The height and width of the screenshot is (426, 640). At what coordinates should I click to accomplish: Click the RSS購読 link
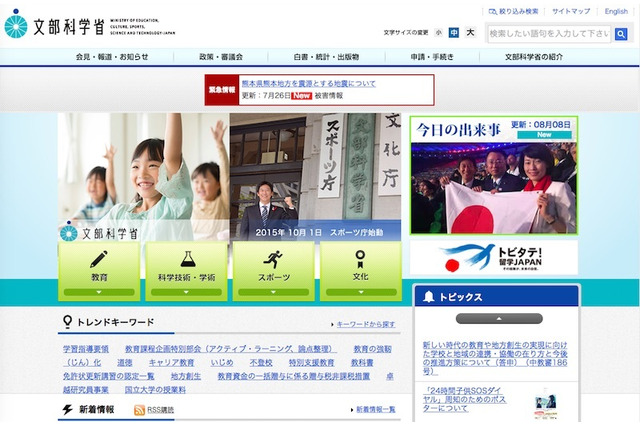point(160,410)
